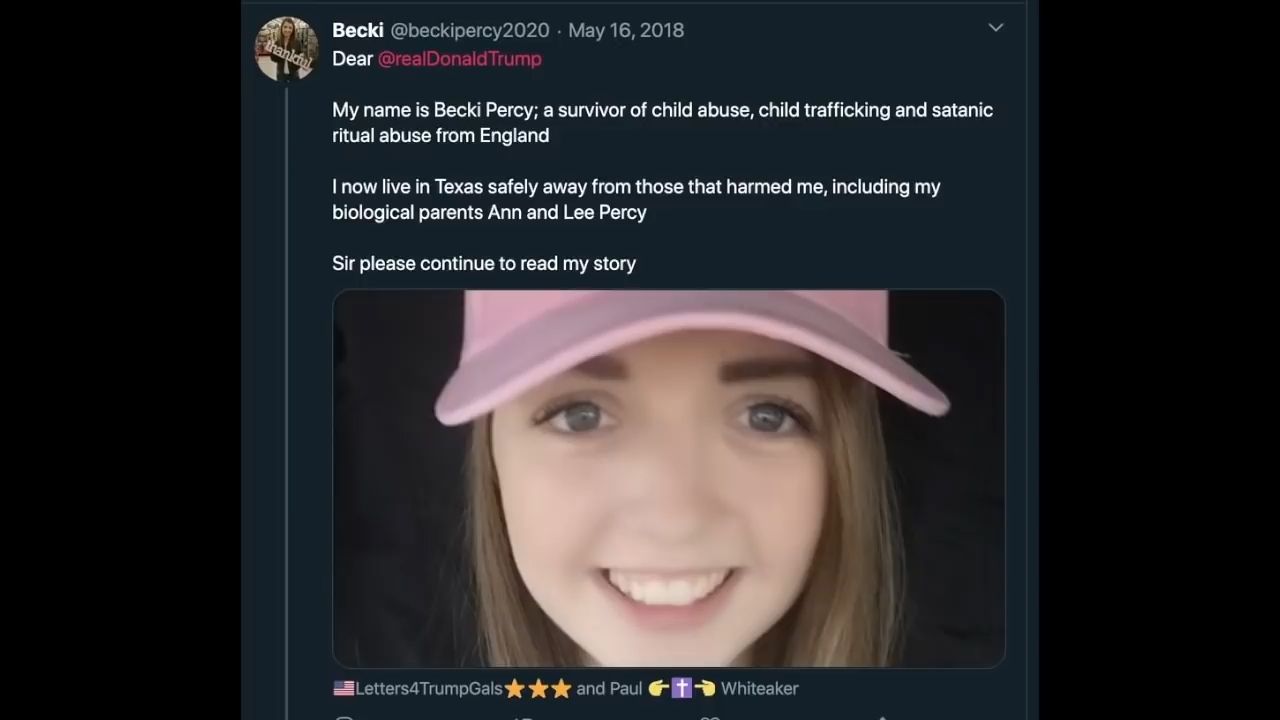Click the May 16, 2018 timestamp
Viewport: 1280px width, 720px height.
[626, 30]
